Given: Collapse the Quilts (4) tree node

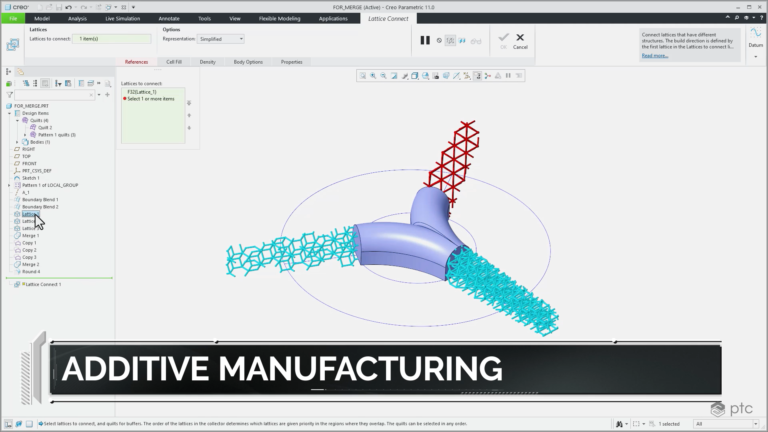Looking at the screenshot, I should pyautogui.click(x=17, y=120).
